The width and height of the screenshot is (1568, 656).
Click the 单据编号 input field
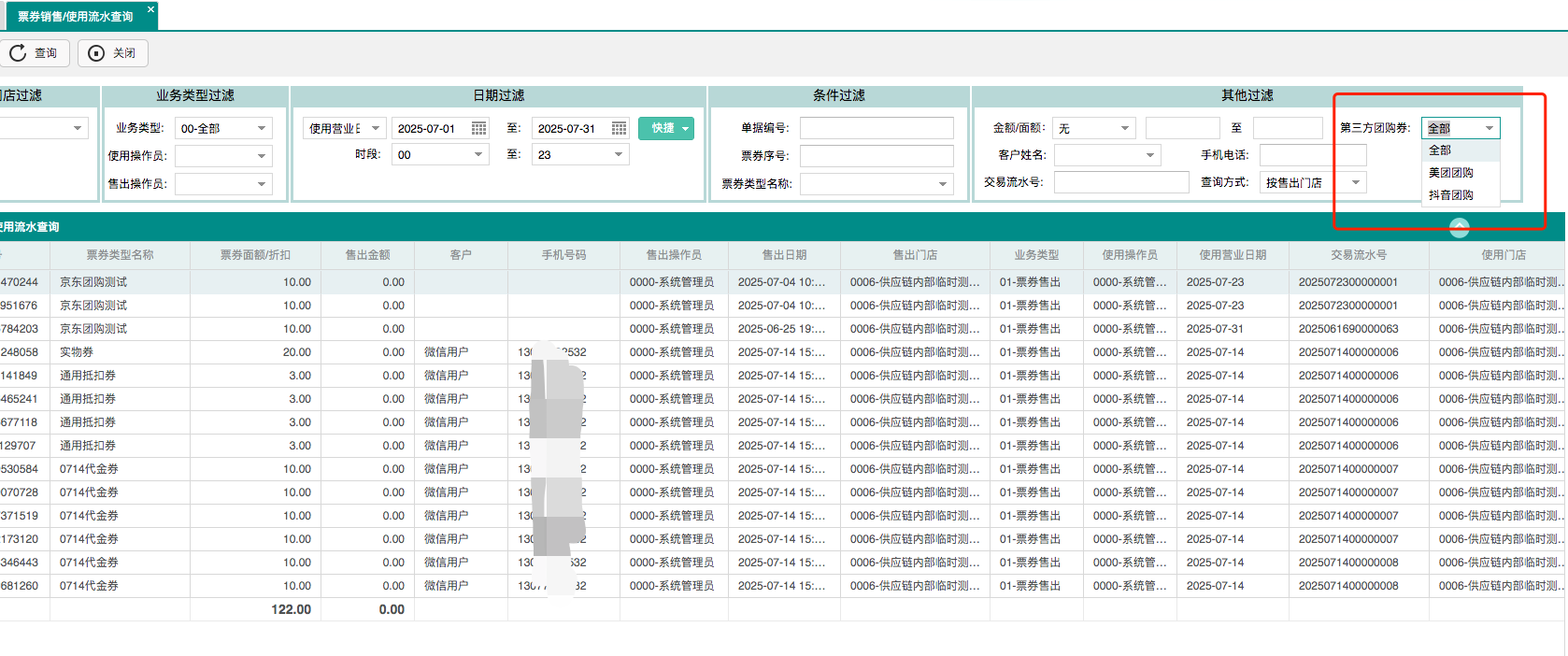point(876,128)
